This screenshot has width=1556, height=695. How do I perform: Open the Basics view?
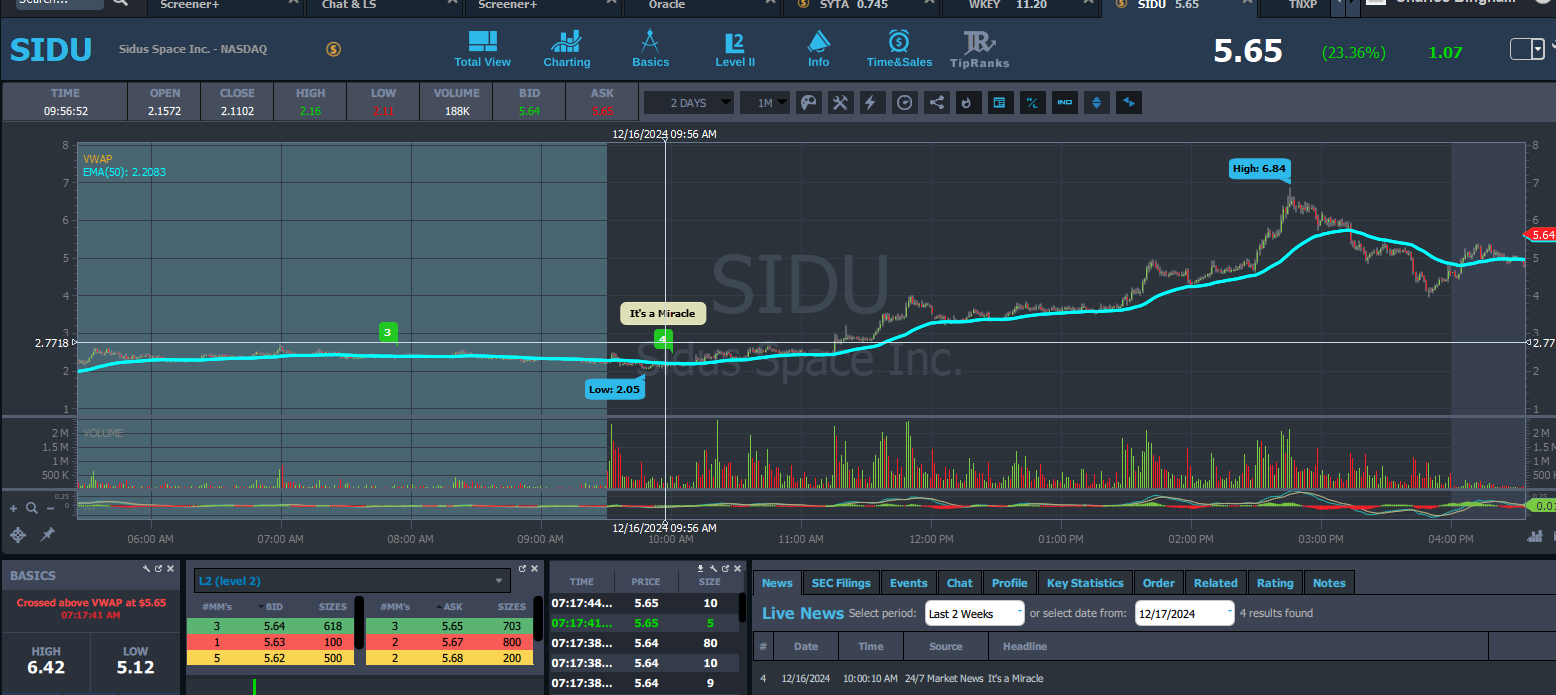coord(650,50)
